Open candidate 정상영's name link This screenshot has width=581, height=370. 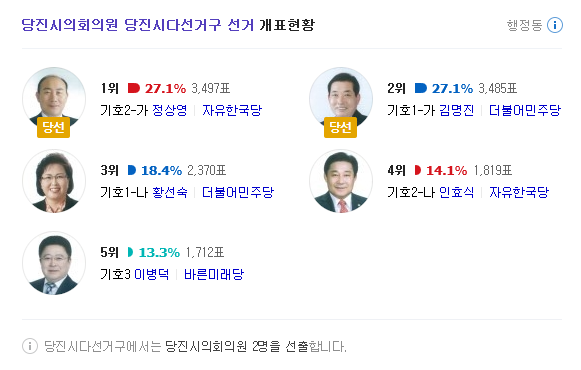coord(170,110)
